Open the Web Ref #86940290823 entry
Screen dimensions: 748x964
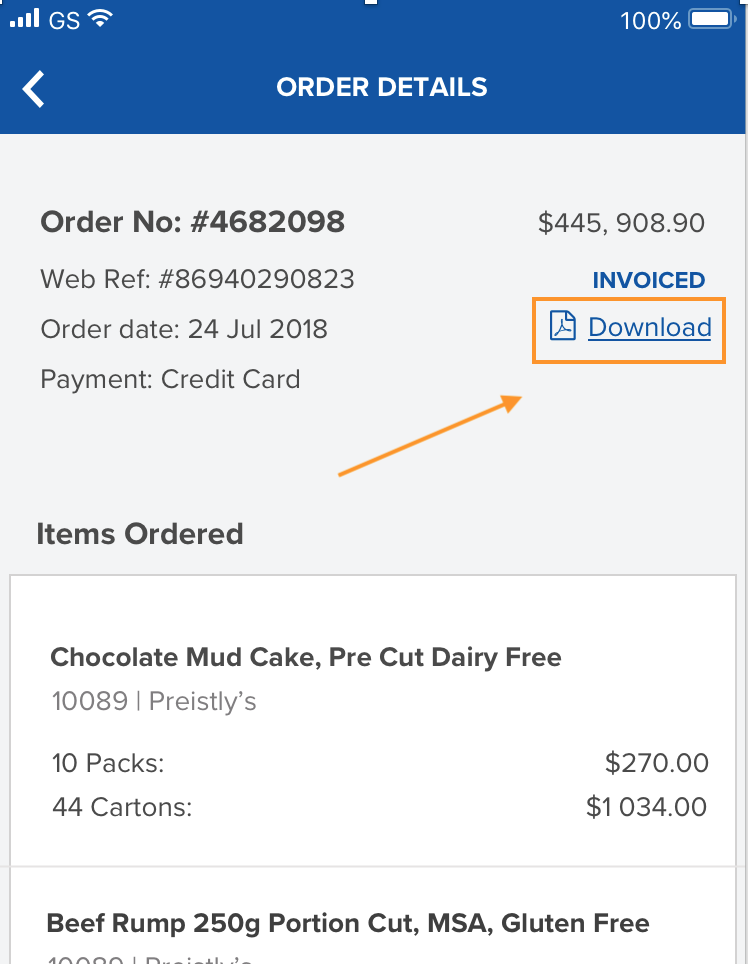coord(196,279)
